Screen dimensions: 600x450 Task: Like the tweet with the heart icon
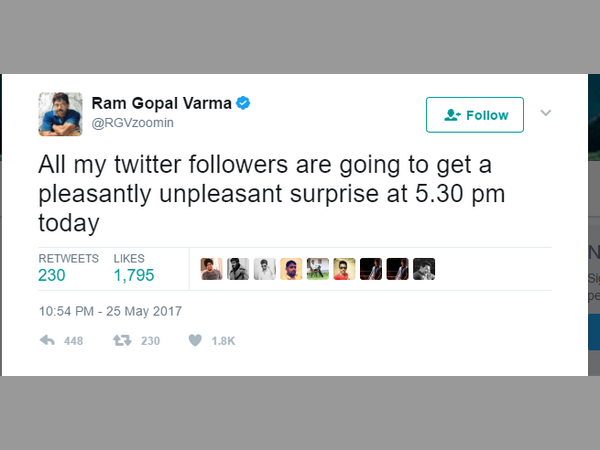[x=195, y=341]
